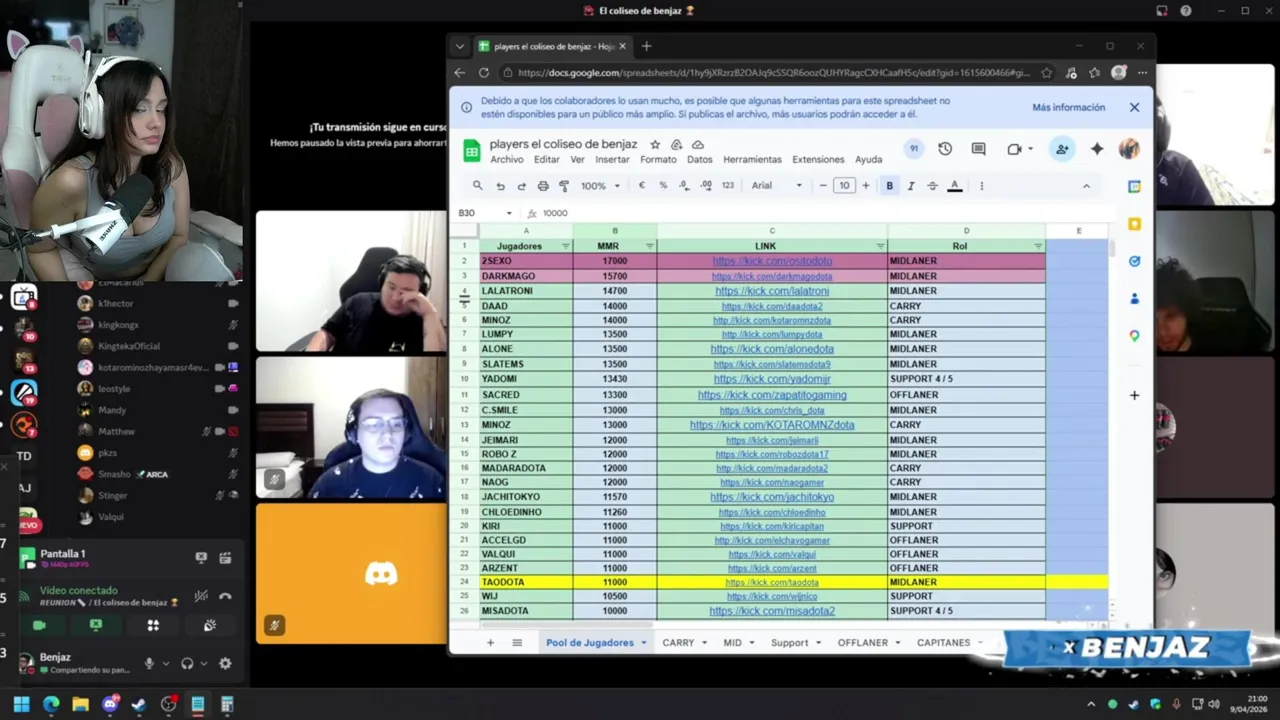Disconnect from the Discord voice call
Screen dimensions: 1280x720
point(225,596)
